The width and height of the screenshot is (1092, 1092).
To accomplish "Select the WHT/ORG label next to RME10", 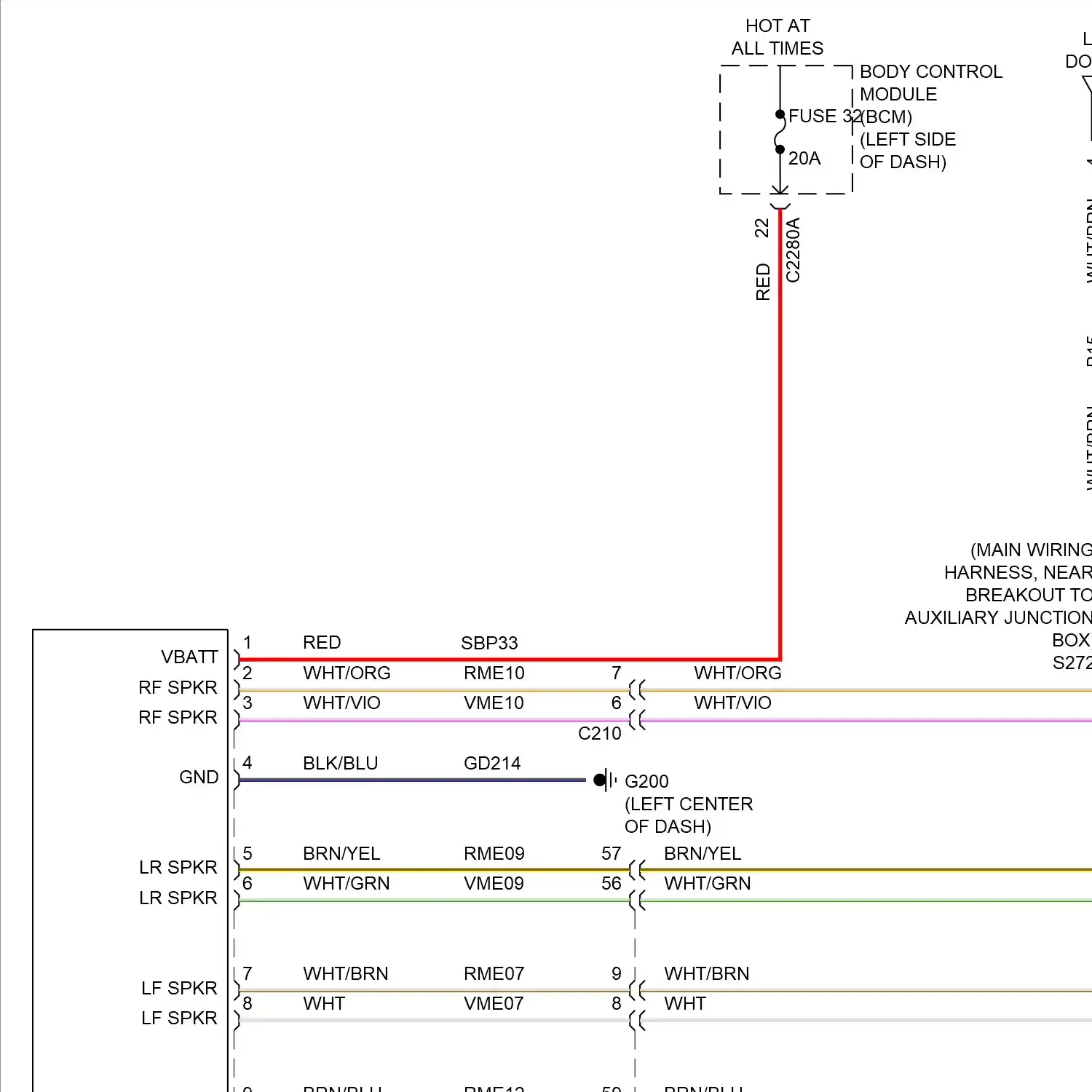I will click(x=347, y=673).
